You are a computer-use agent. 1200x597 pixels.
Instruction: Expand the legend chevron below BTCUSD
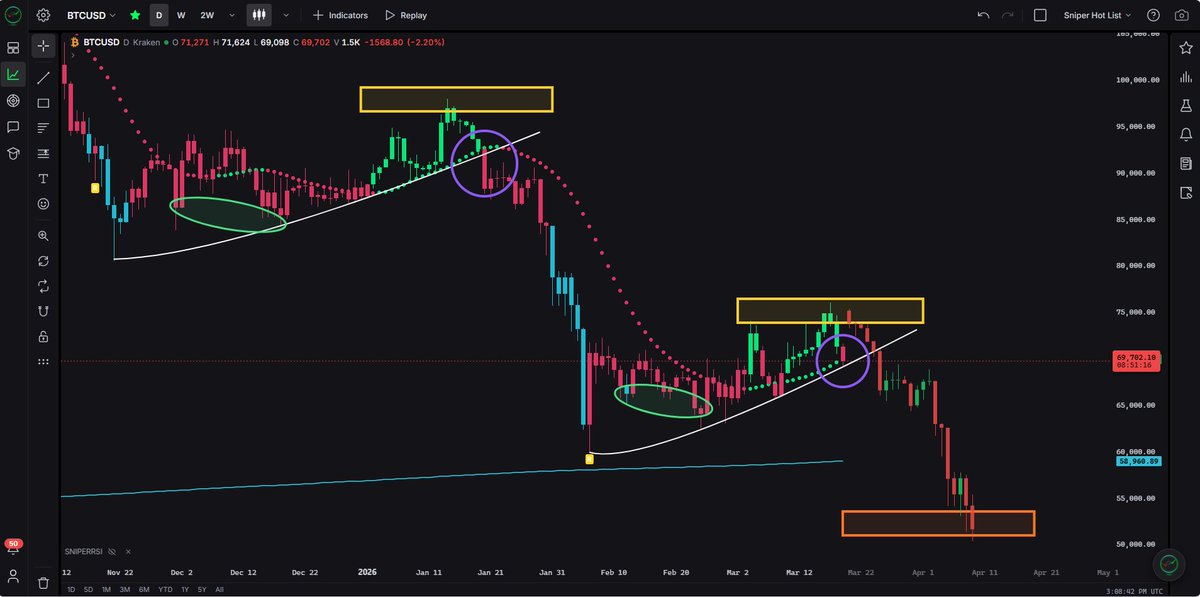[73, 56]
